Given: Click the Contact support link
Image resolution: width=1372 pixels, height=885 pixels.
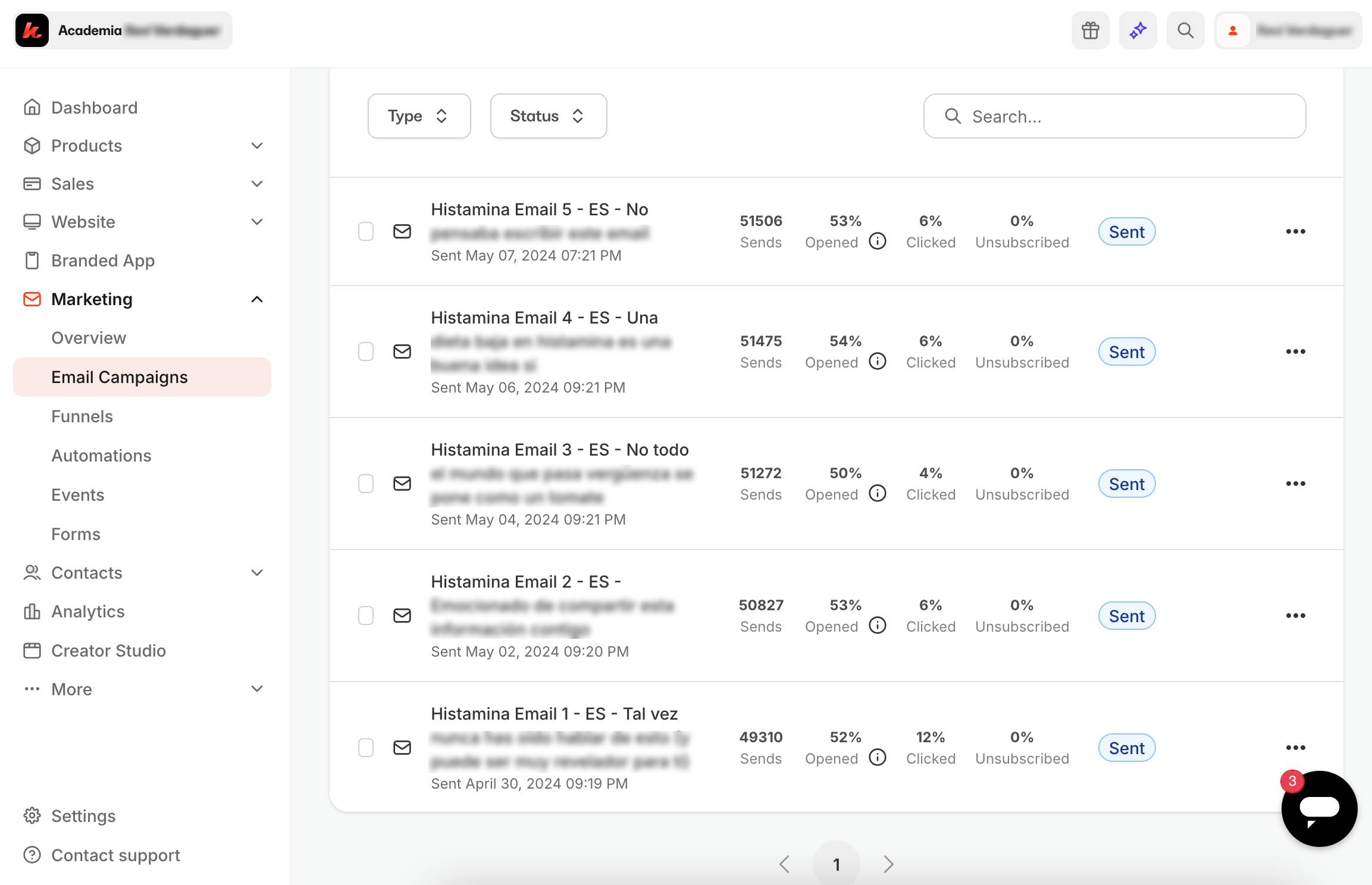Looking at the screenshot, I should pyautogui.click(x=115, y=855).
